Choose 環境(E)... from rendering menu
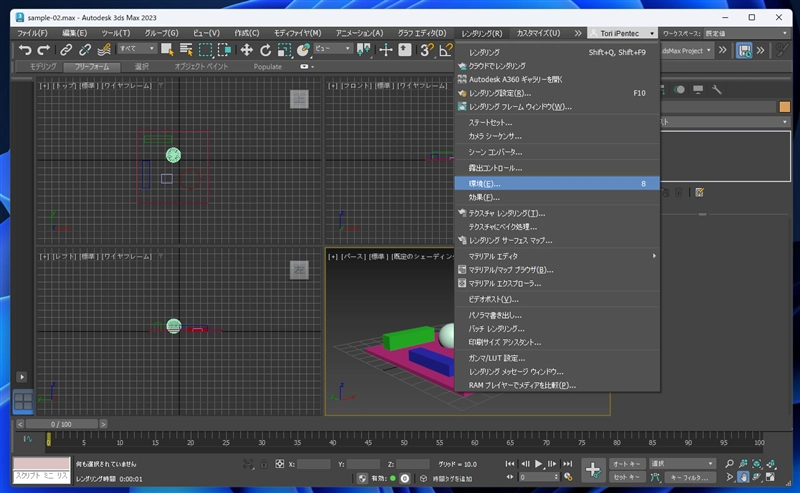 (557, 184)
